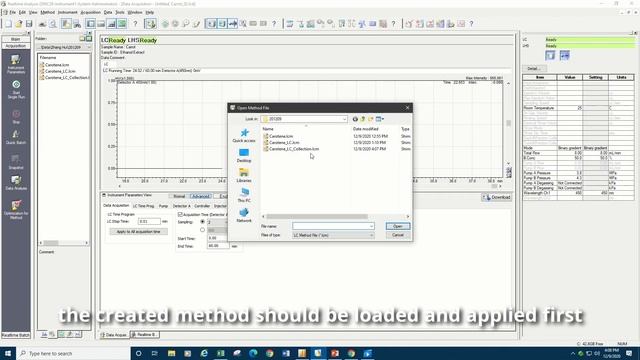The height and width of the screenshot is (360, 640).
Task: Open Instrument Parameters in the left sidebar
Action: coord(16,64)
